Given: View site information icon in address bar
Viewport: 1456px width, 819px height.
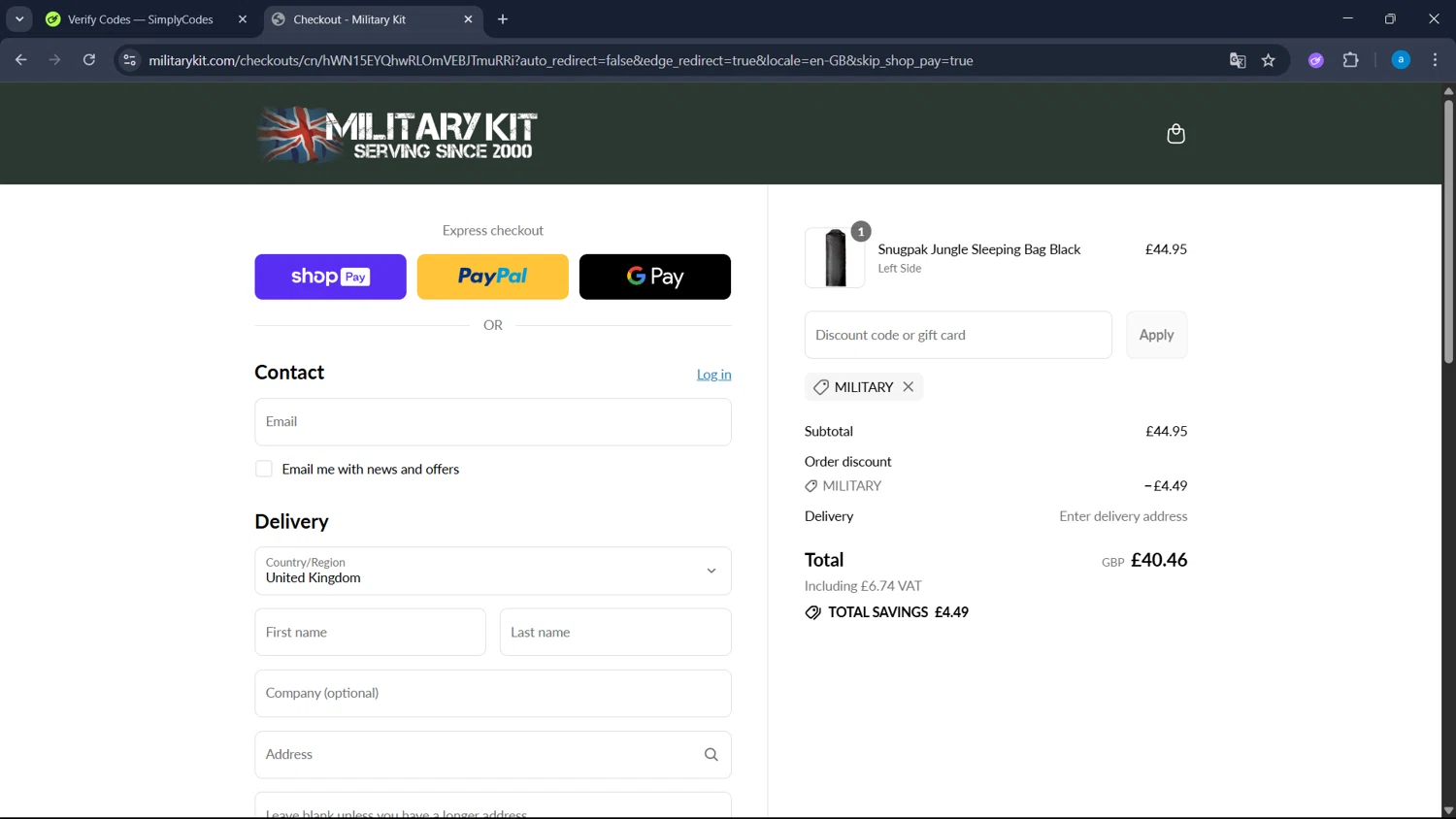Looking at the screenshot, I should point(129,60).
